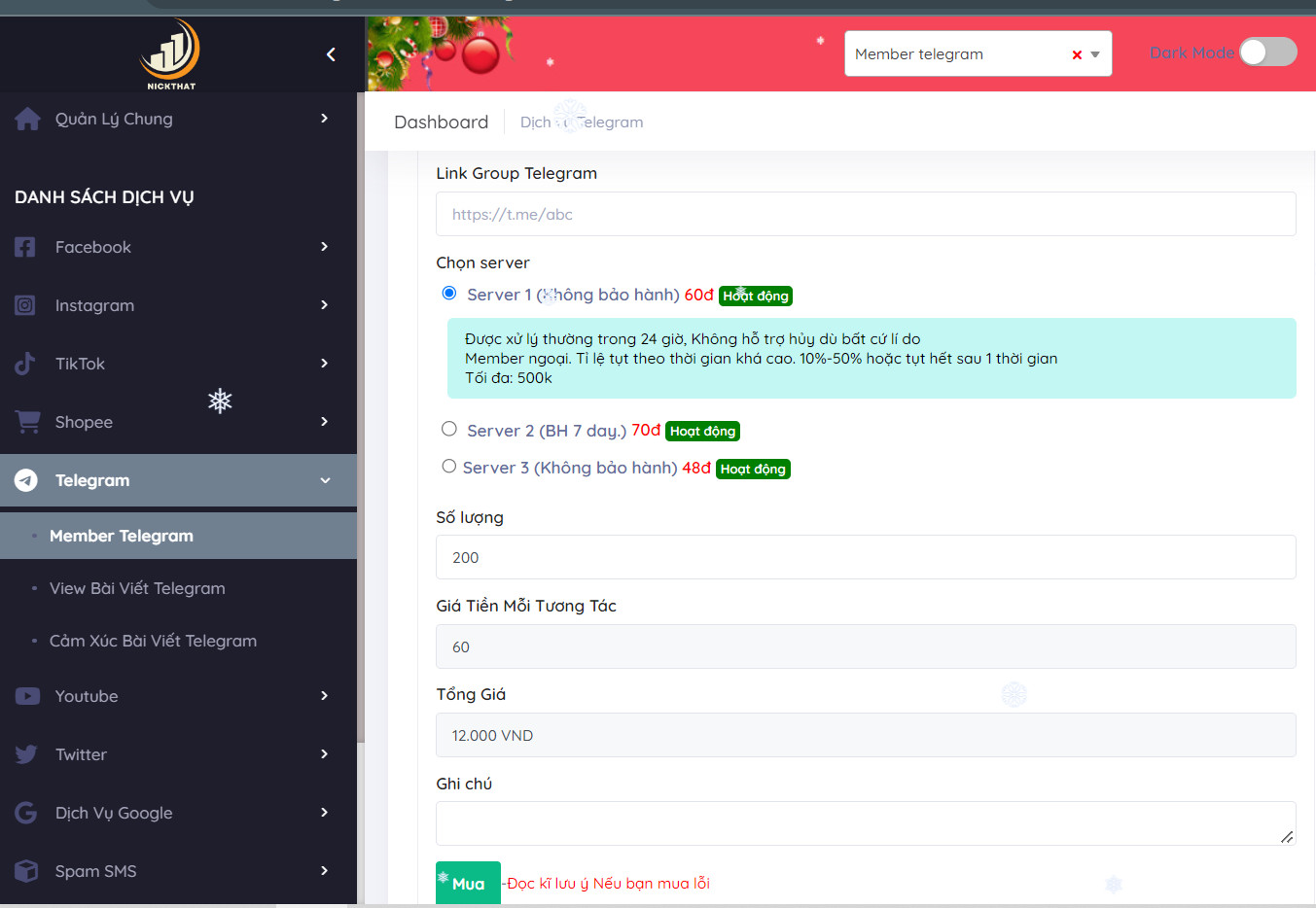
Task: Open the Member telegram dropdown arrow
Action: (x=1095, y=54)
